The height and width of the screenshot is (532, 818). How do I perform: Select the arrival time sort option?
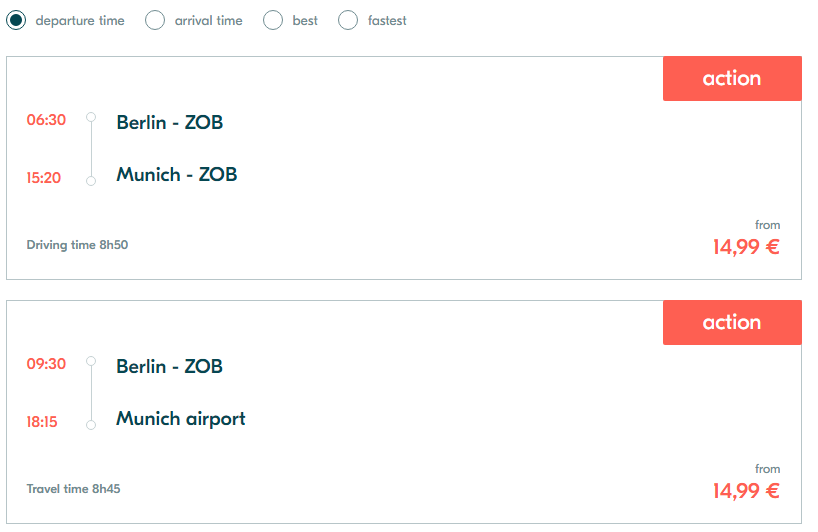155,20
